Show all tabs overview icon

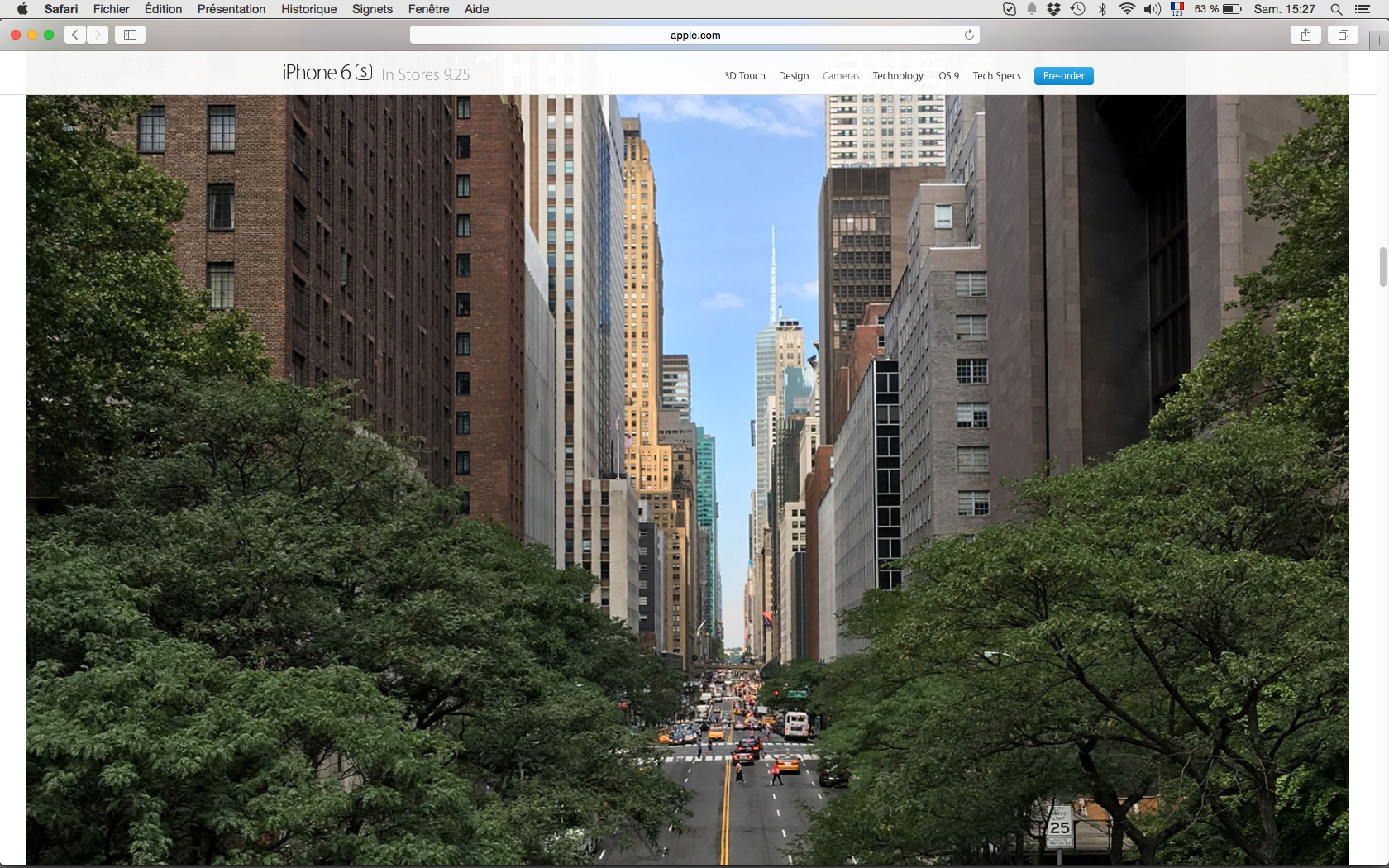pyautogui.click(x=1343, y=35)
